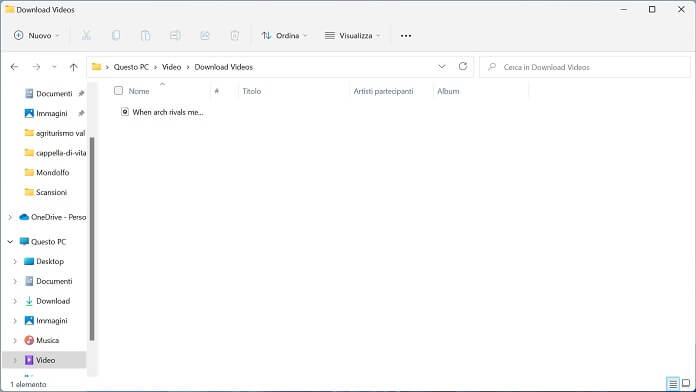Image resolution: width=696 pixels, height=392 pixels.
Task: Select Immagini under Questo PC
Action: pos(46,321)
